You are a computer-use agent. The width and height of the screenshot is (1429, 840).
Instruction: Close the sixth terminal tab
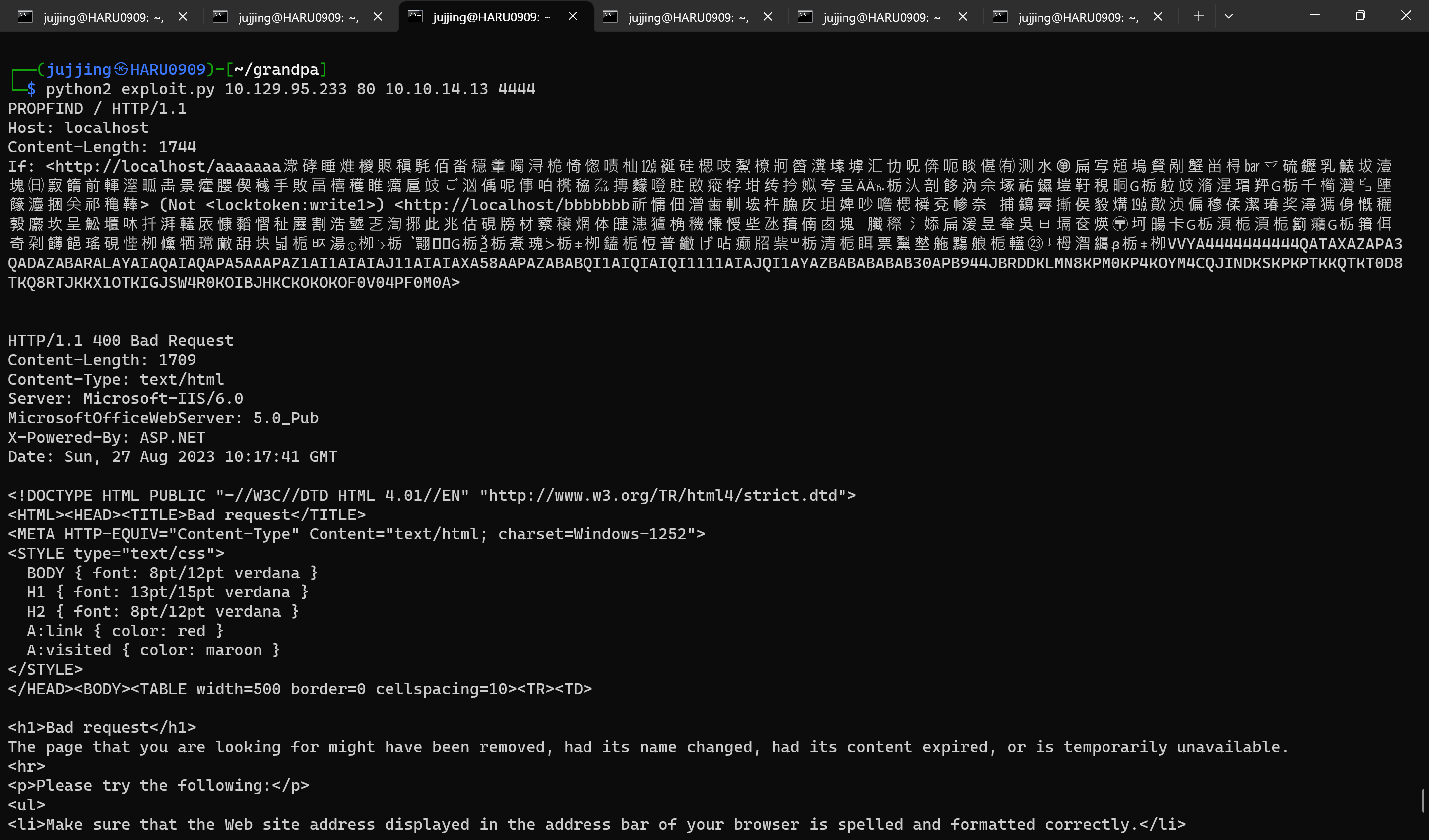coord(1158,17)
